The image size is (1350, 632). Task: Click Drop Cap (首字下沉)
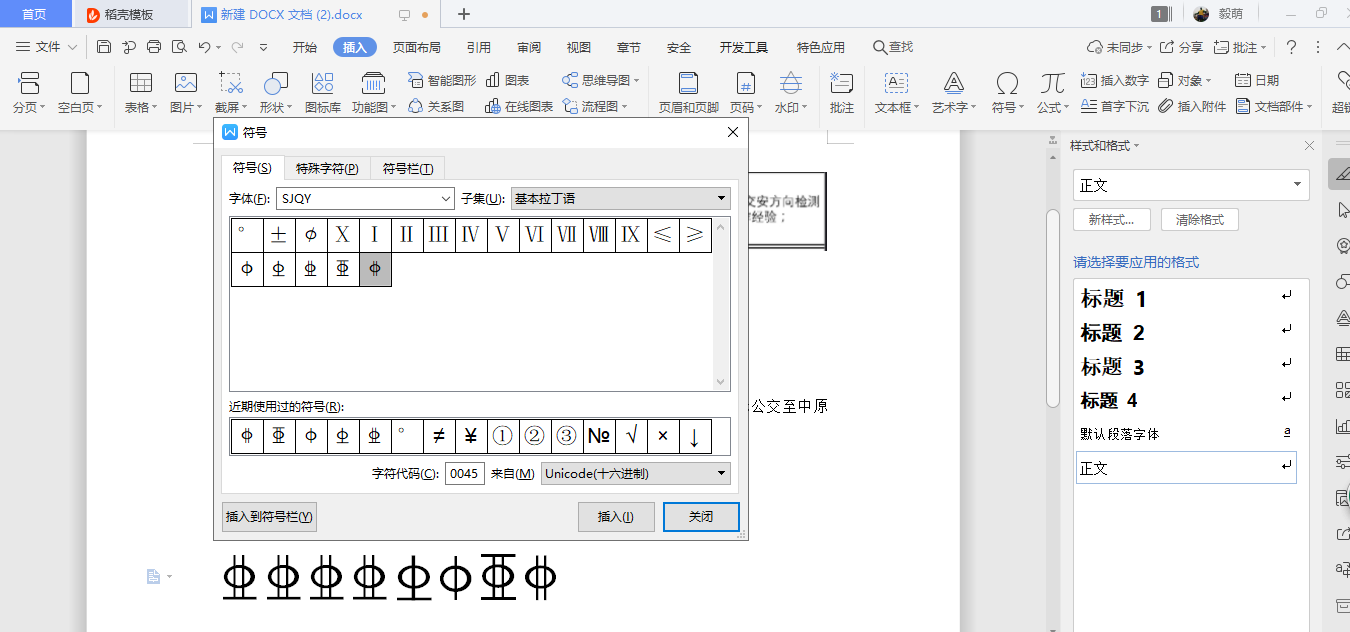[x=1115, y=106]
